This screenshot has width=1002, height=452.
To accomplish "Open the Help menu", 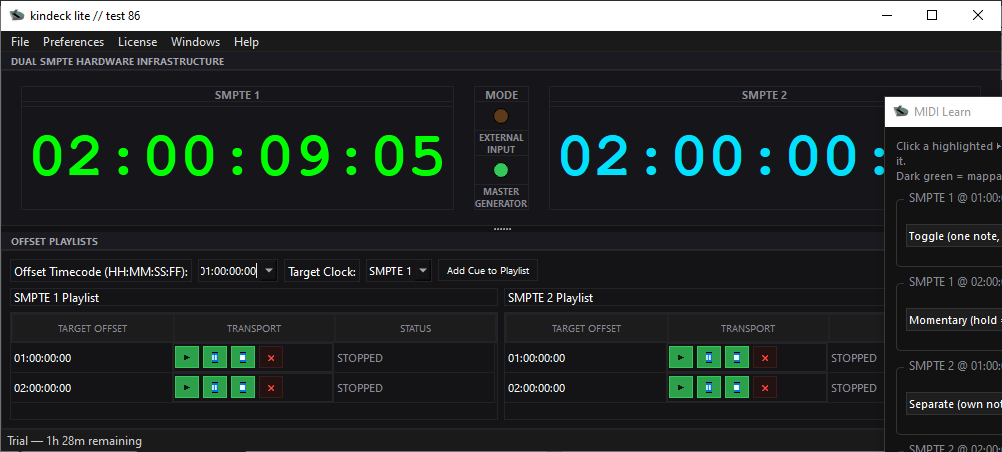I will 246,42.
